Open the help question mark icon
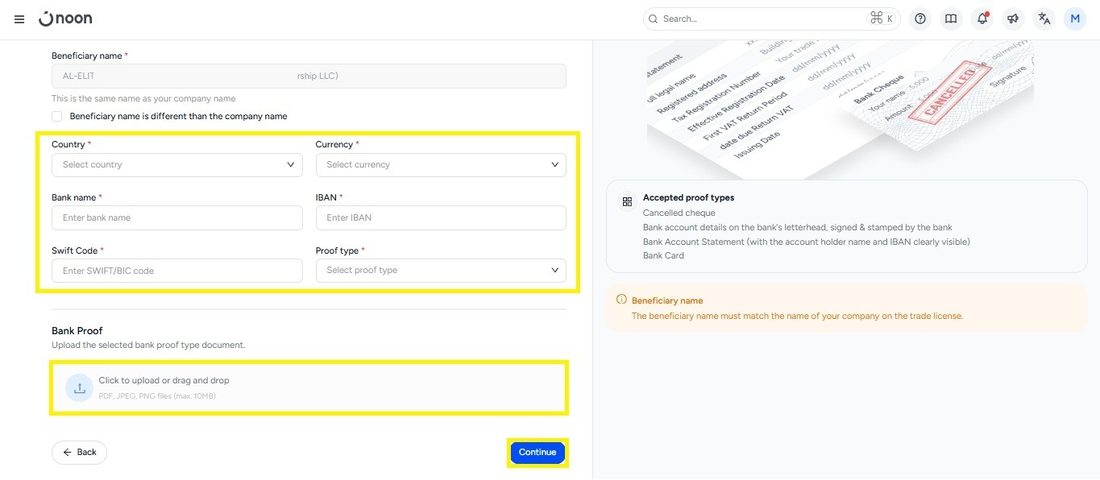This screenshot has height=480, width=1100. 920,19
